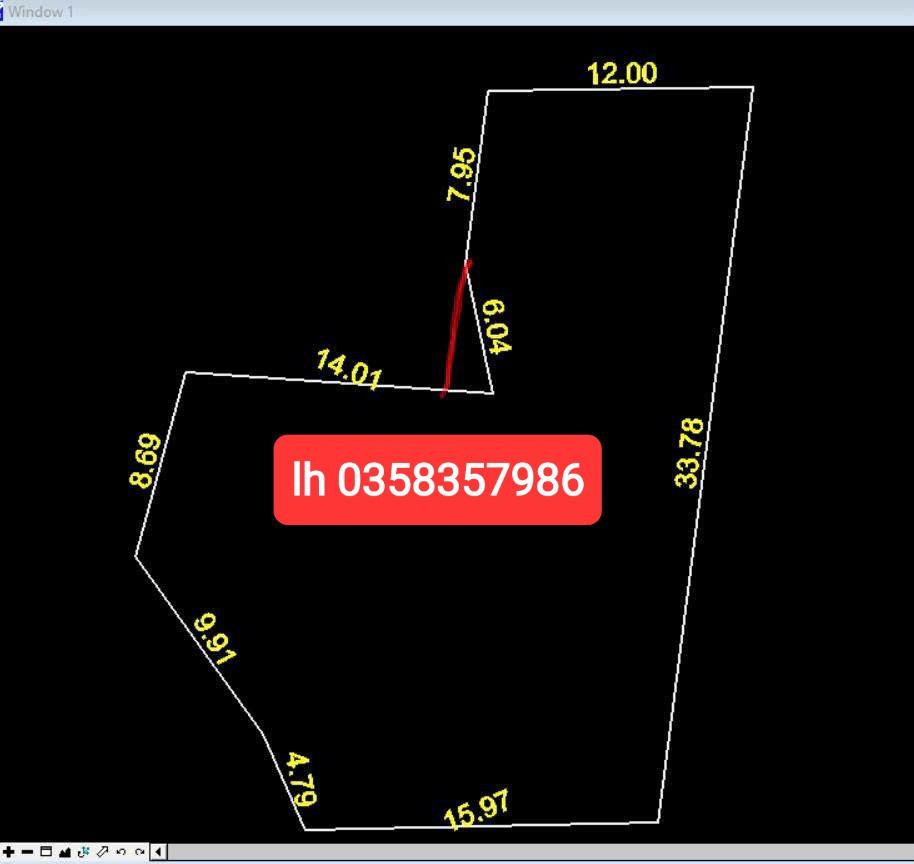Click the 6.04 dimension label

[497, 326]
